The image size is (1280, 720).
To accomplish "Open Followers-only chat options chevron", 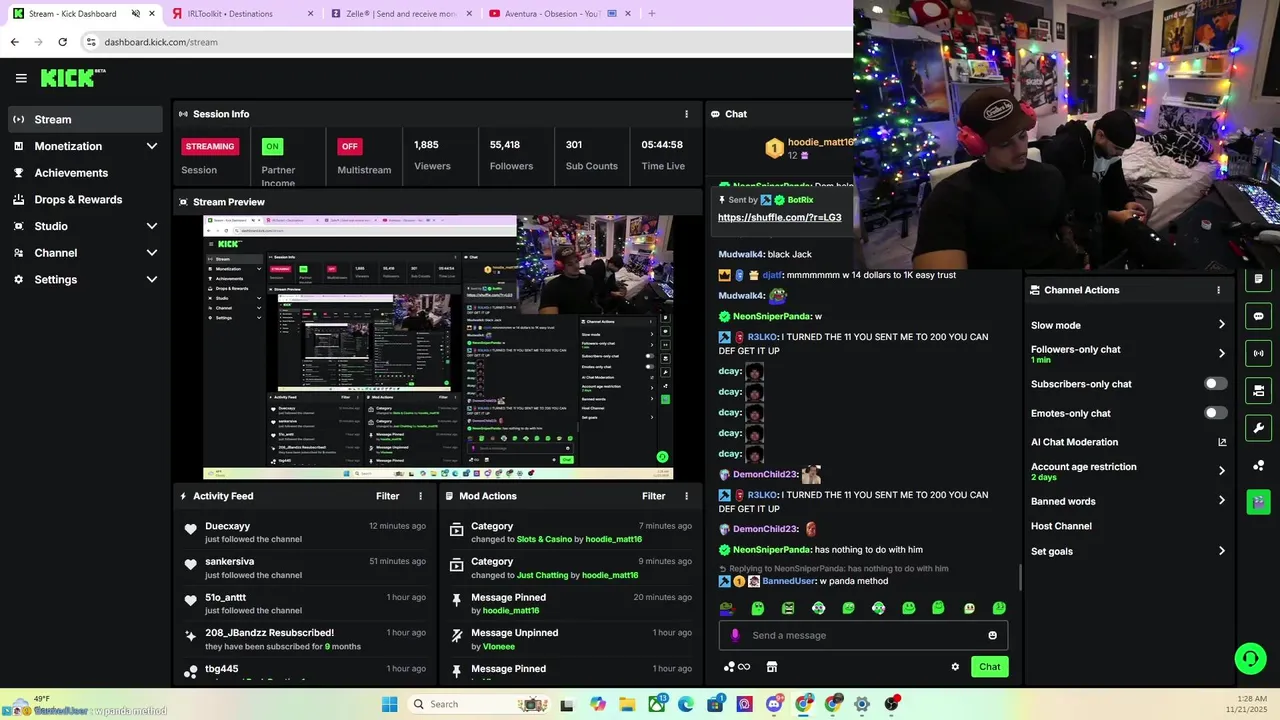I will [x=1221, y=353].
